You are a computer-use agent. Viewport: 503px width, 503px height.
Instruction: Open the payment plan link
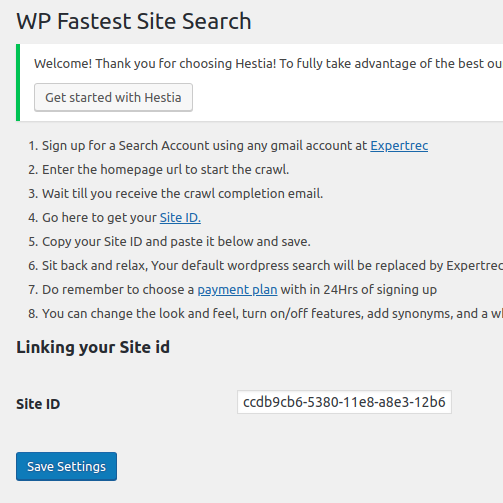(x=237, y=290)
